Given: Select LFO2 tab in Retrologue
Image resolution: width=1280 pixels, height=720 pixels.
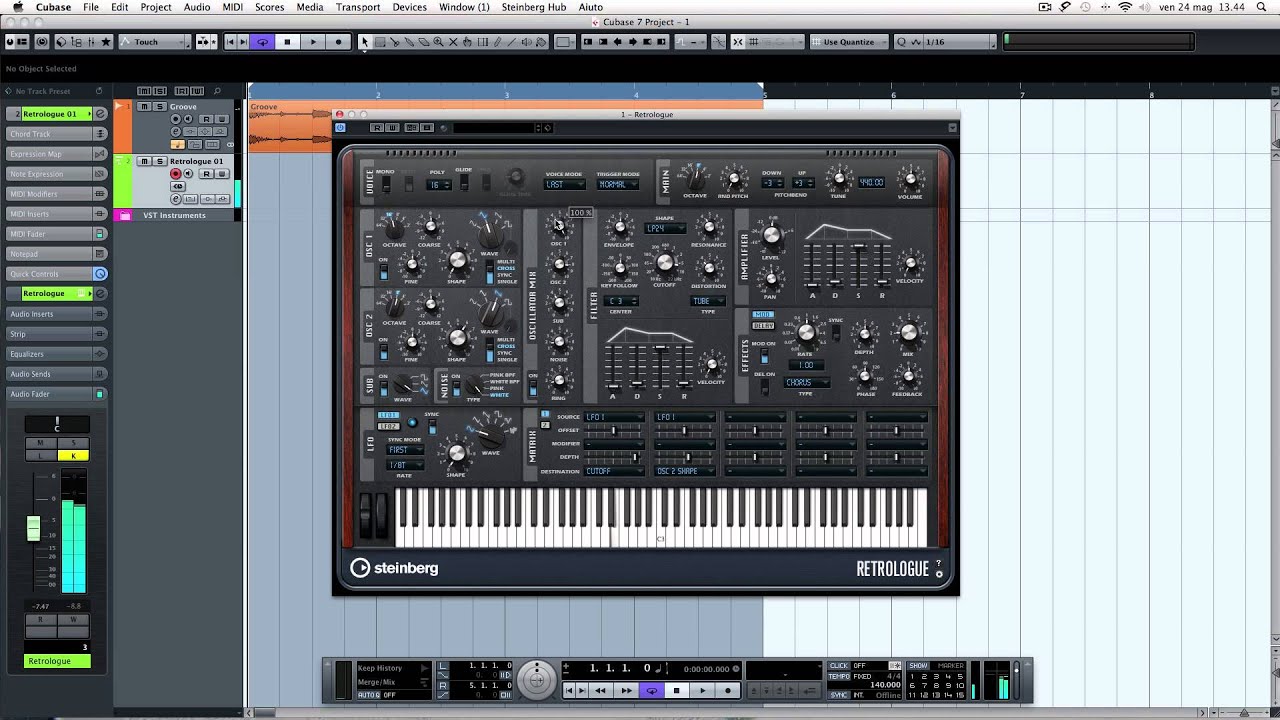Looking at the screenshot, I should click(x=388, y=426).
